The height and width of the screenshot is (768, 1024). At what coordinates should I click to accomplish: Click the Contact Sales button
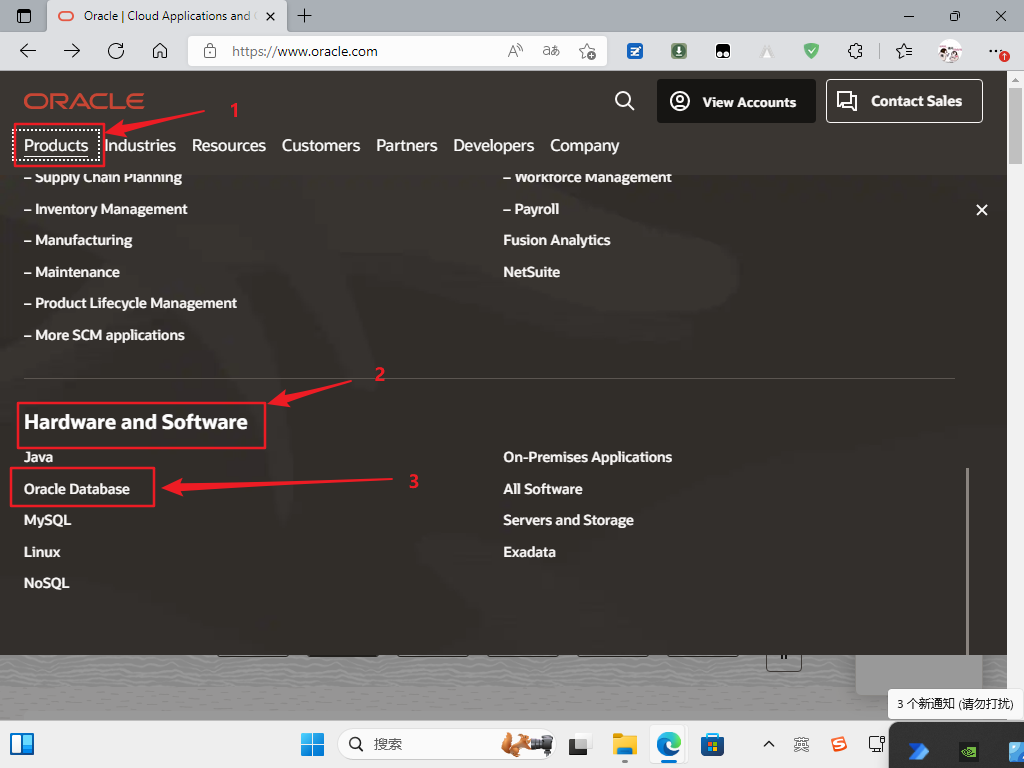point(903,101)
